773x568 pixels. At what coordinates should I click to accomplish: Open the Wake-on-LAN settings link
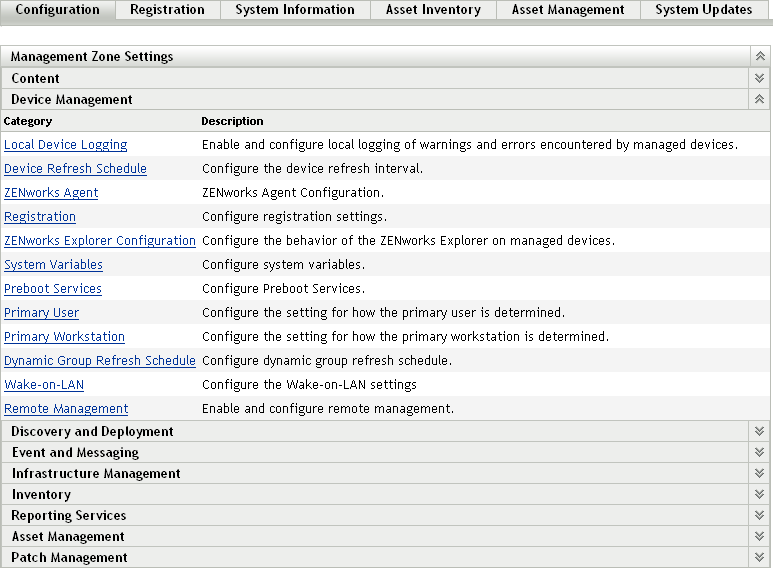[x=44, y=385]
